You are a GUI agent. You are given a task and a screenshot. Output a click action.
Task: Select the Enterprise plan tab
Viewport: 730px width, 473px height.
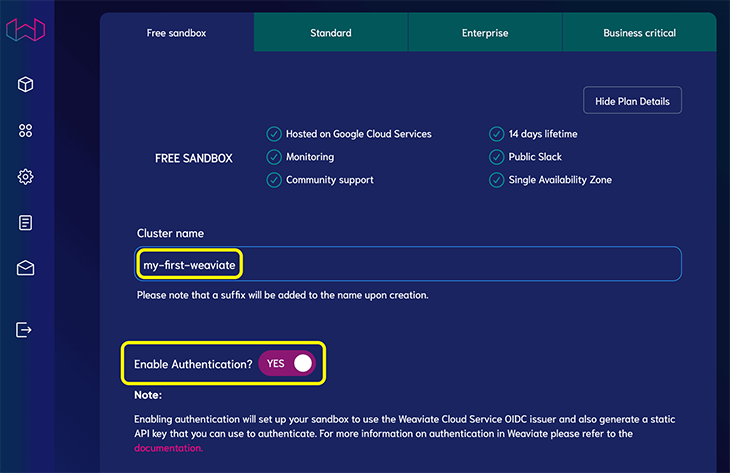tap(485, 33)
